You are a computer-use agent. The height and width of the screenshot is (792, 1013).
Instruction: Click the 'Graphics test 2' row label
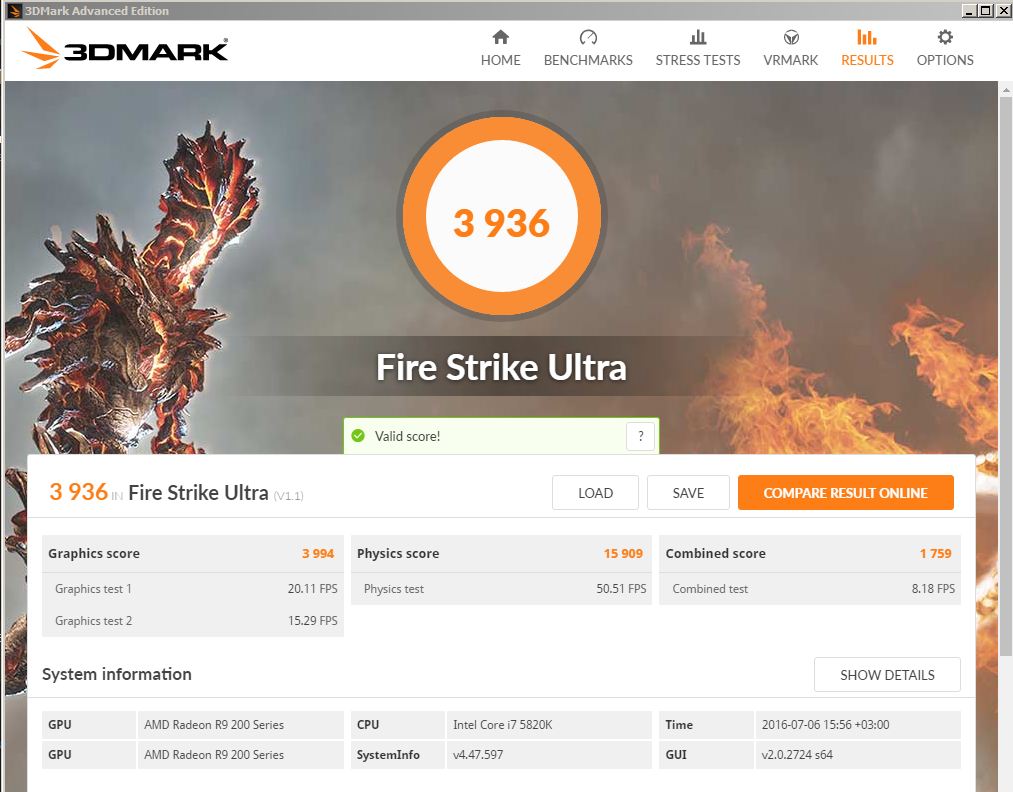[x=93, y=621]
